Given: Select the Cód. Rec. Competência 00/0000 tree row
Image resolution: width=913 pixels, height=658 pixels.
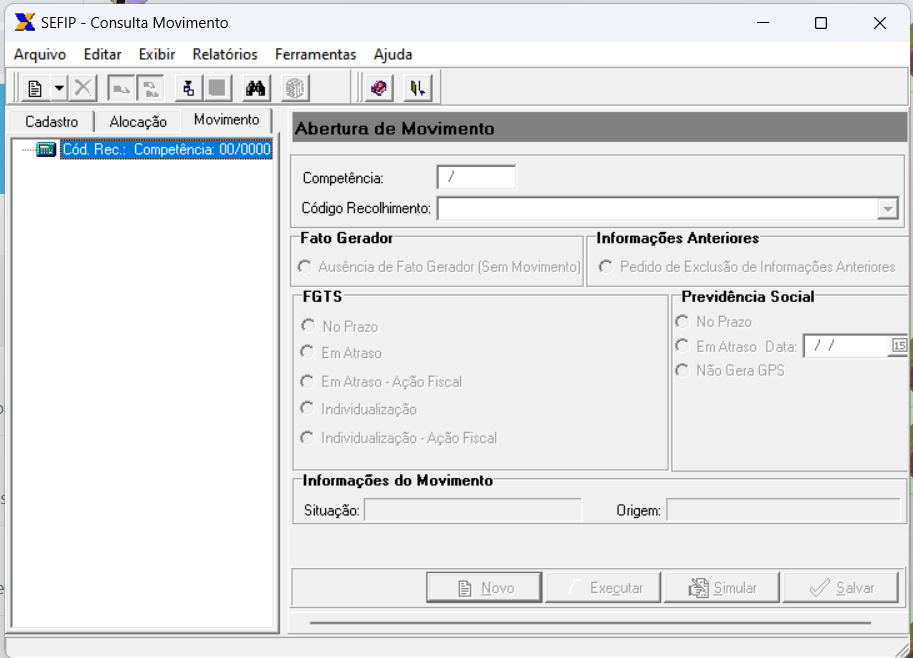Looking at the screenshot, I should [167, 149].
